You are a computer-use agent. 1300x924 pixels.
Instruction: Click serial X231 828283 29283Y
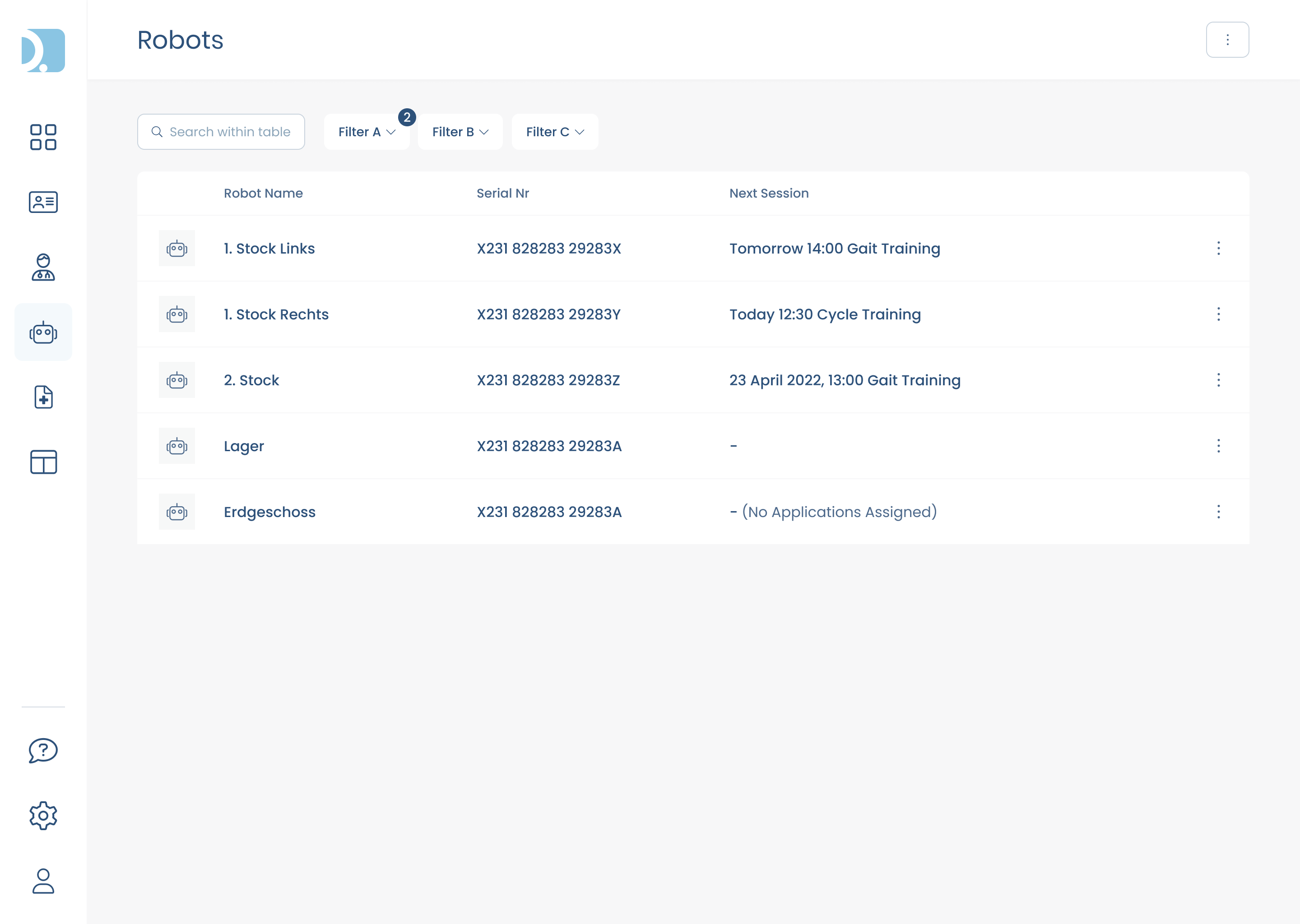pyautogui.click(x=549, y=314)
